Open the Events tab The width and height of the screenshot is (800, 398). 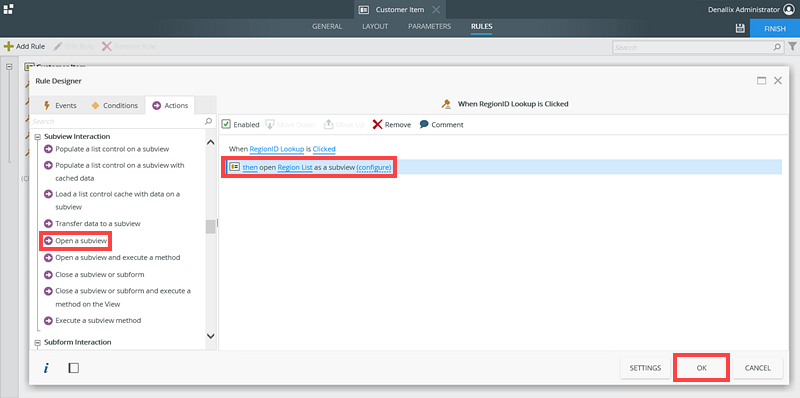tap(60, 106)
